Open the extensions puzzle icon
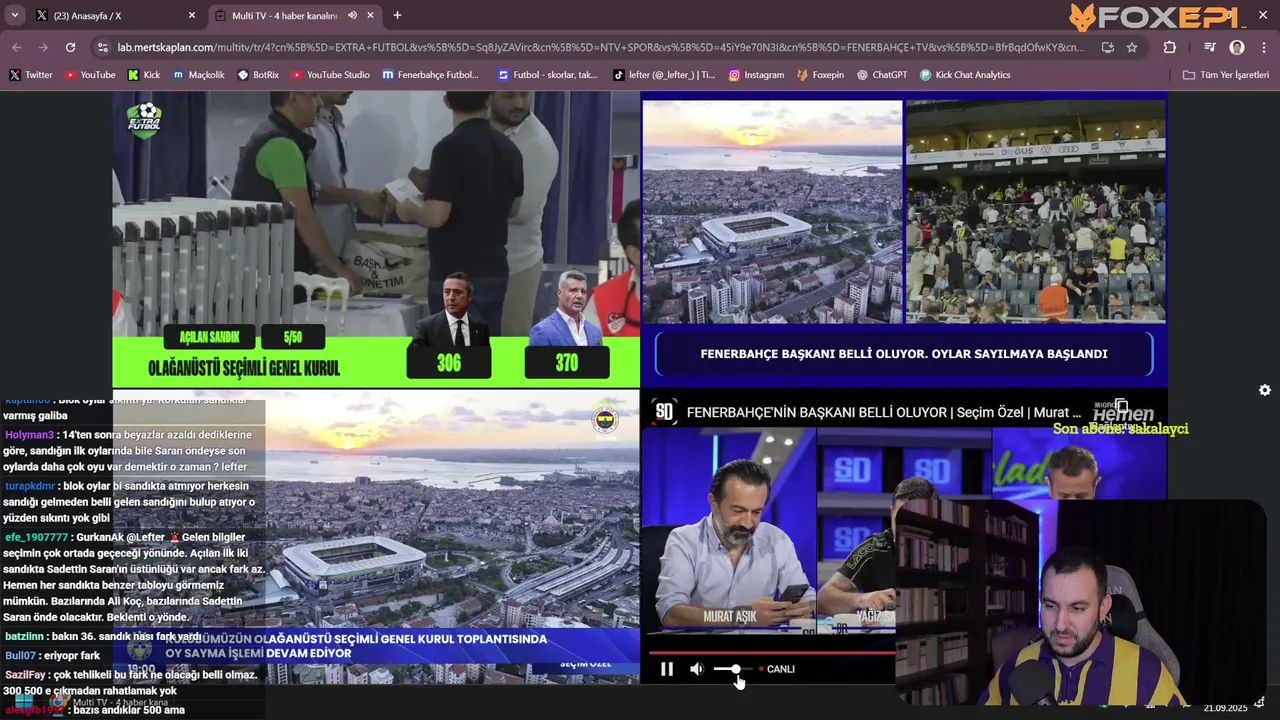1280x720 pixels. tap(1170, 47)
